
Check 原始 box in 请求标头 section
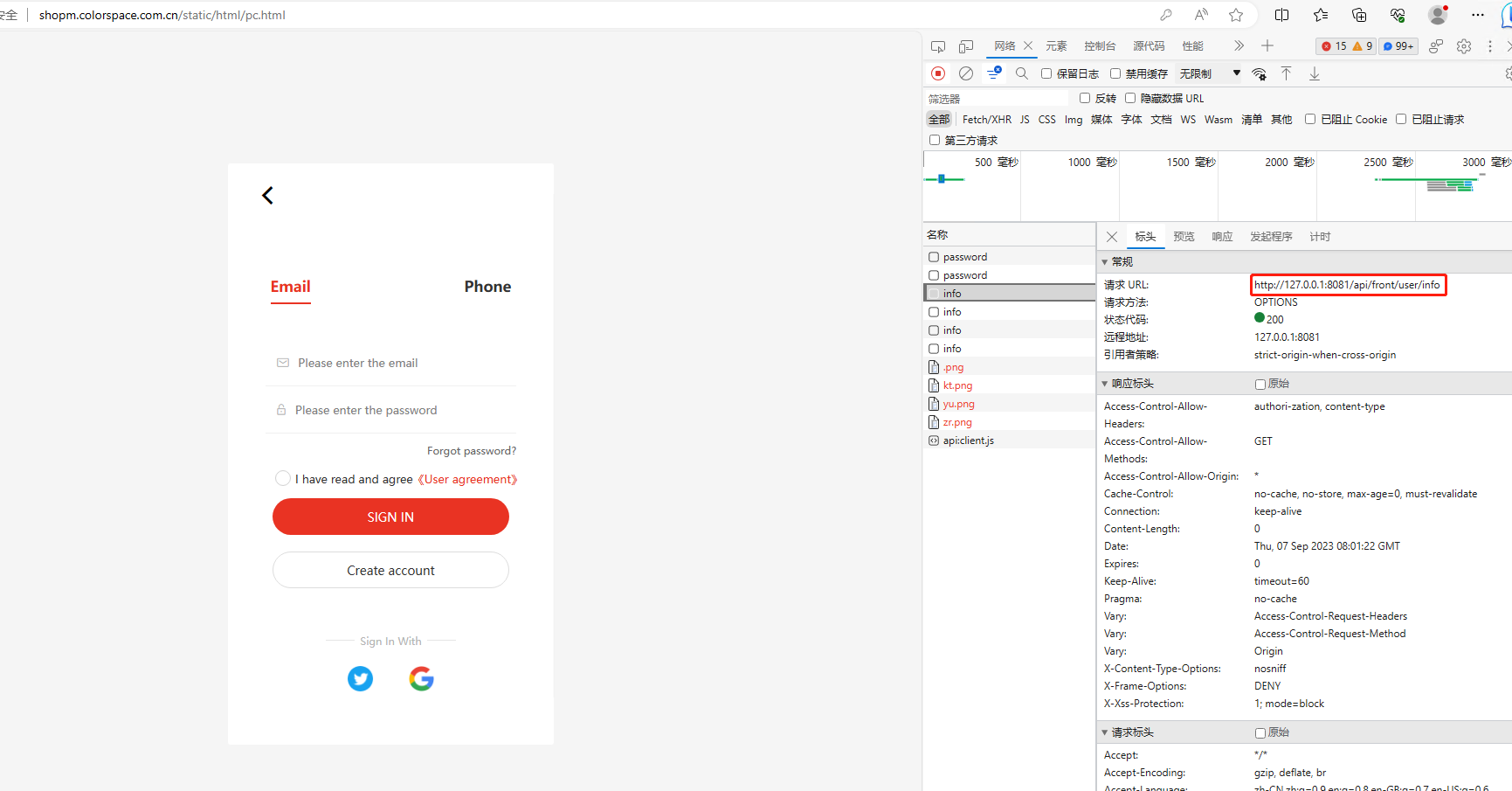pos(1260,732)
